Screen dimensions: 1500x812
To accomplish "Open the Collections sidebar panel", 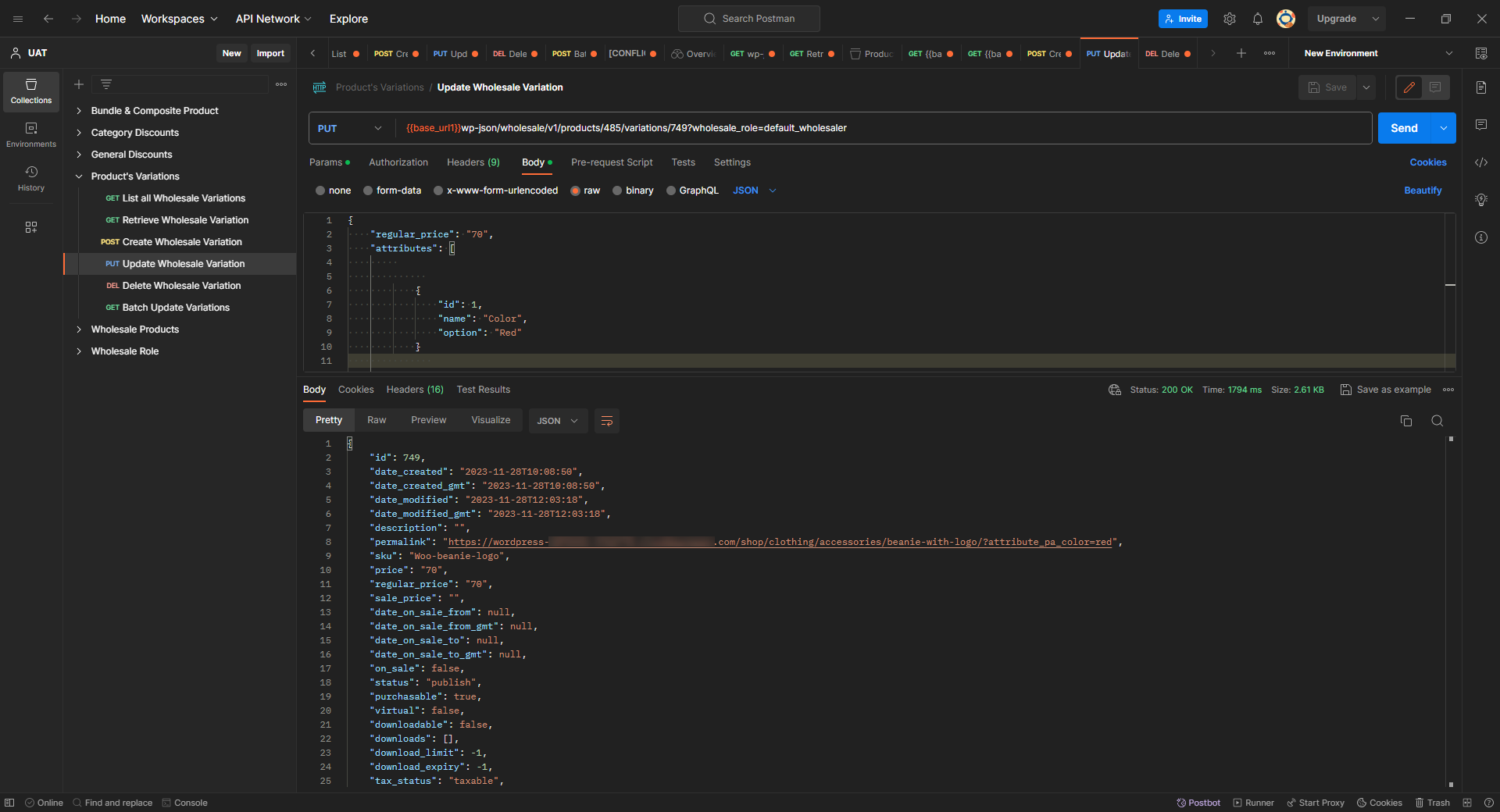I will click(31, 91).
